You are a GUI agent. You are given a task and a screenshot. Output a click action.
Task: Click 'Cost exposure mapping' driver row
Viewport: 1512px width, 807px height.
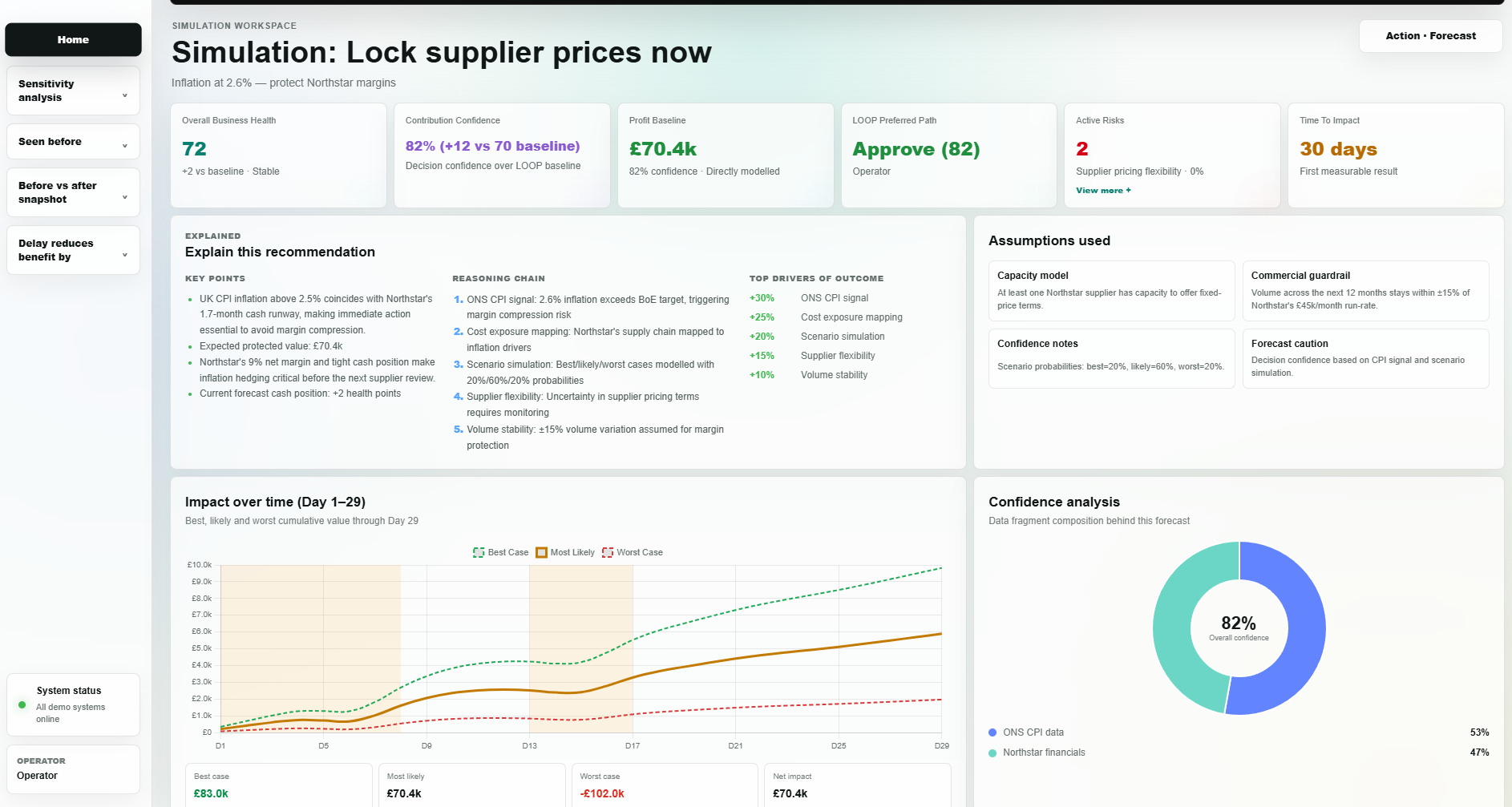(826, 317)
